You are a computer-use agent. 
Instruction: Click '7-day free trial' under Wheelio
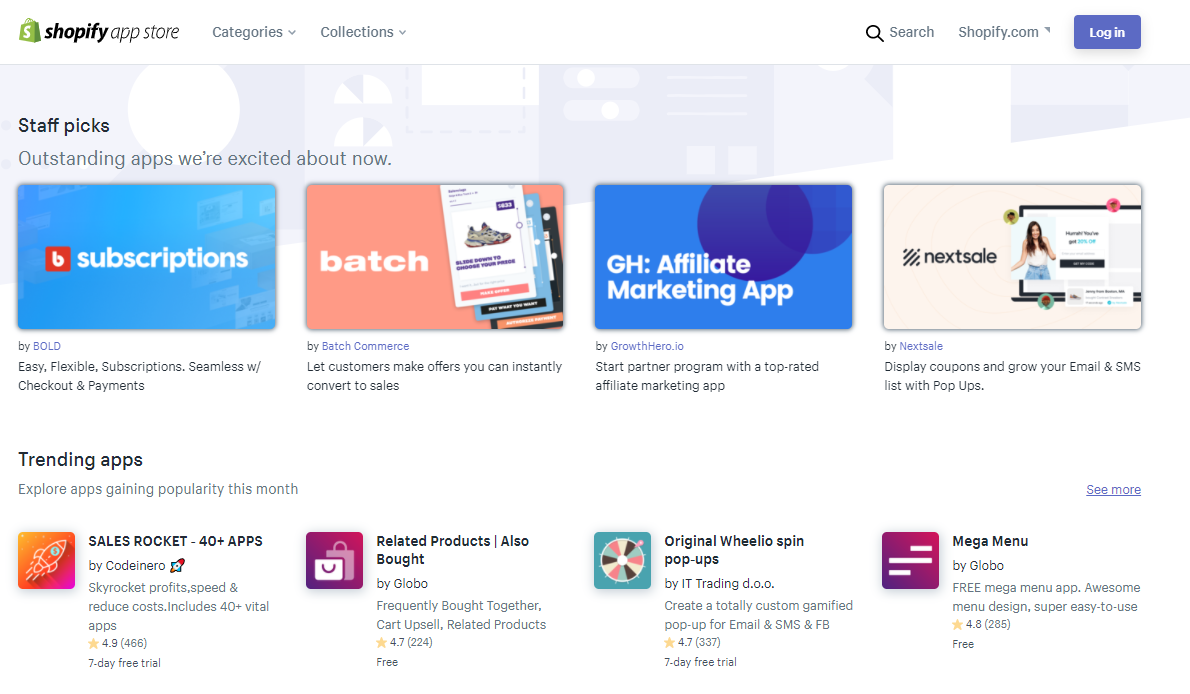point(700,662)
